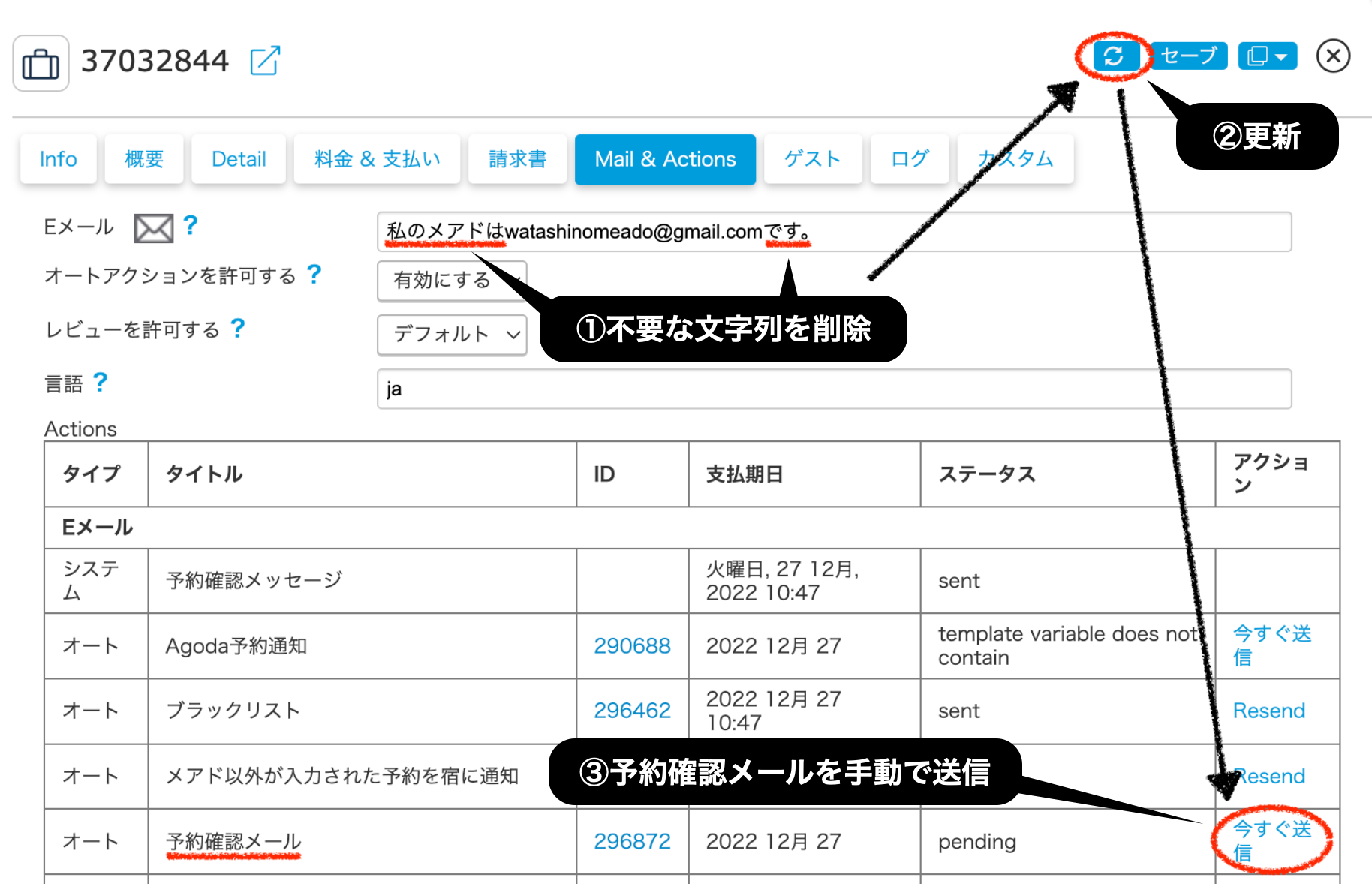The image size is (1372, 884).
Task: Close the booking dialog with X
Action: coord(1333,56)
